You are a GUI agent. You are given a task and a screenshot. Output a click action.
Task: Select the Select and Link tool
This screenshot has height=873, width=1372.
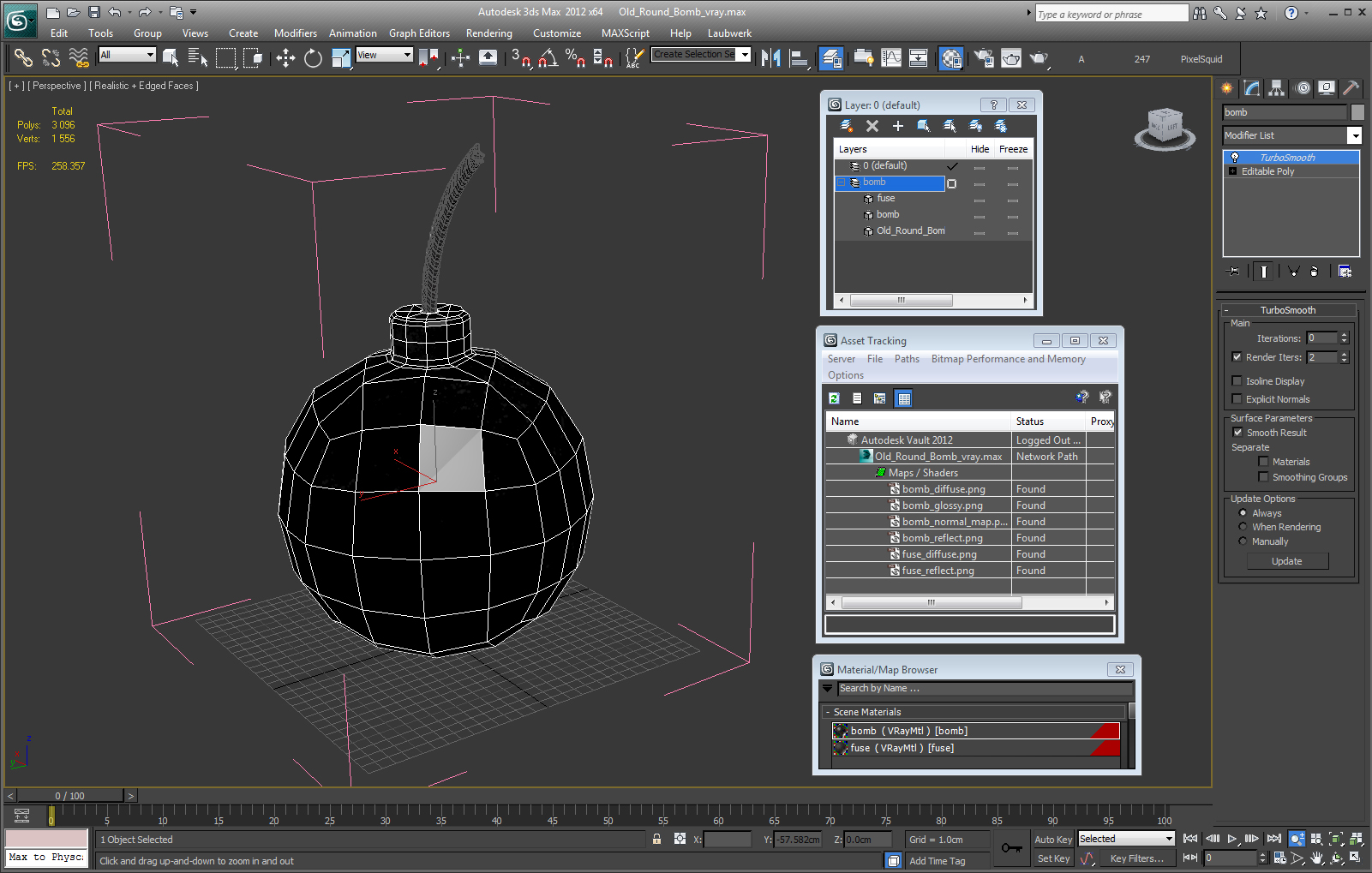[x=23, y=58]
